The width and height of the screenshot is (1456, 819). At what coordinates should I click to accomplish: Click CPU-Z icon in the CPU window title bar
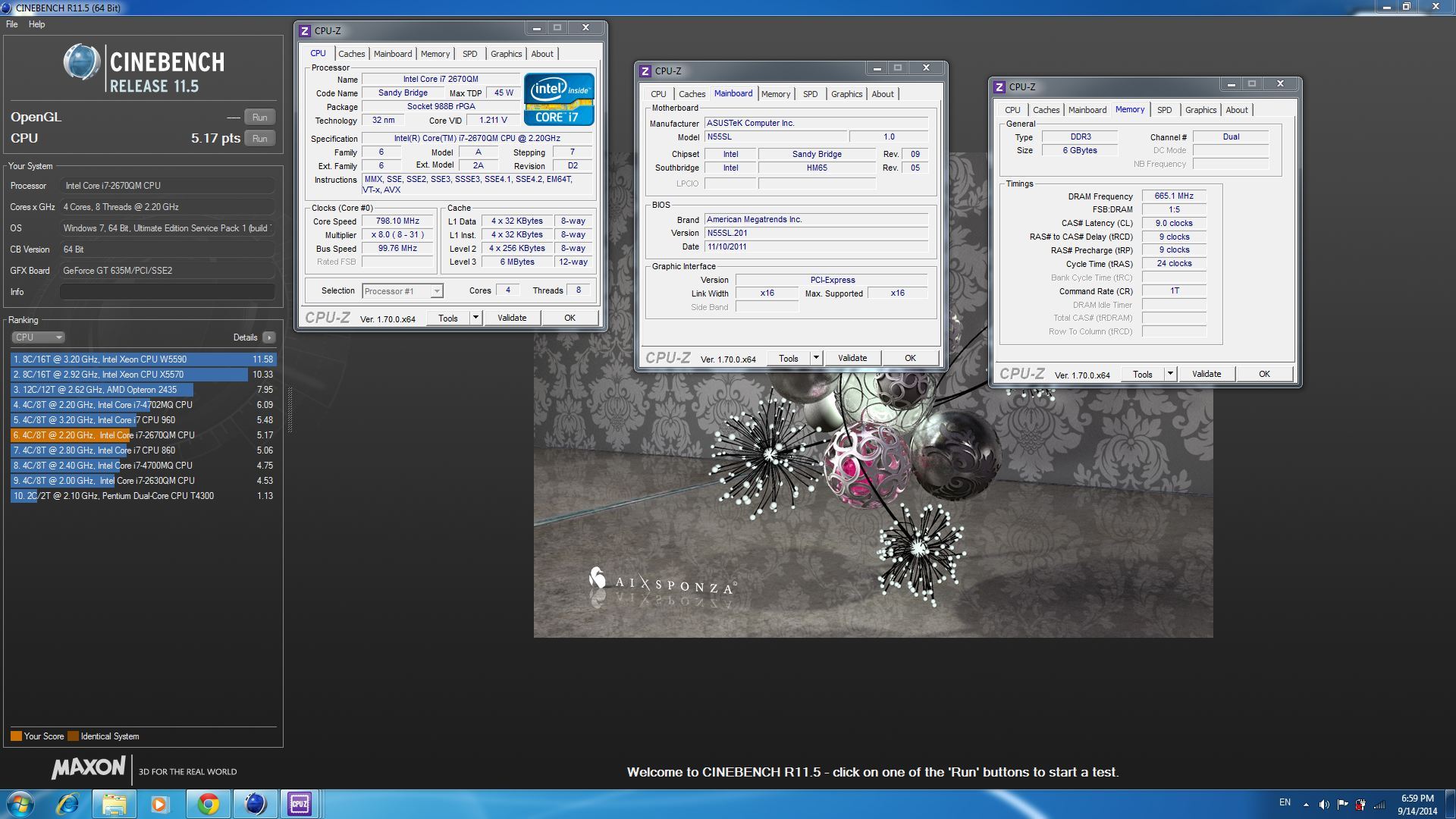[x=305, y=31]
